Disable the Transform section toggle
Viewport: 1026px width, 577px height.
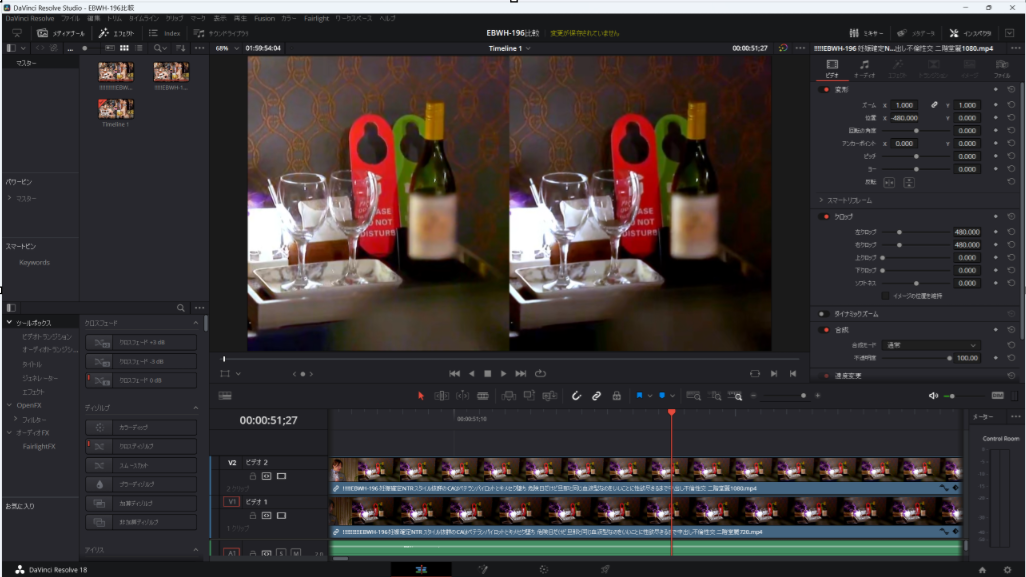825,90
